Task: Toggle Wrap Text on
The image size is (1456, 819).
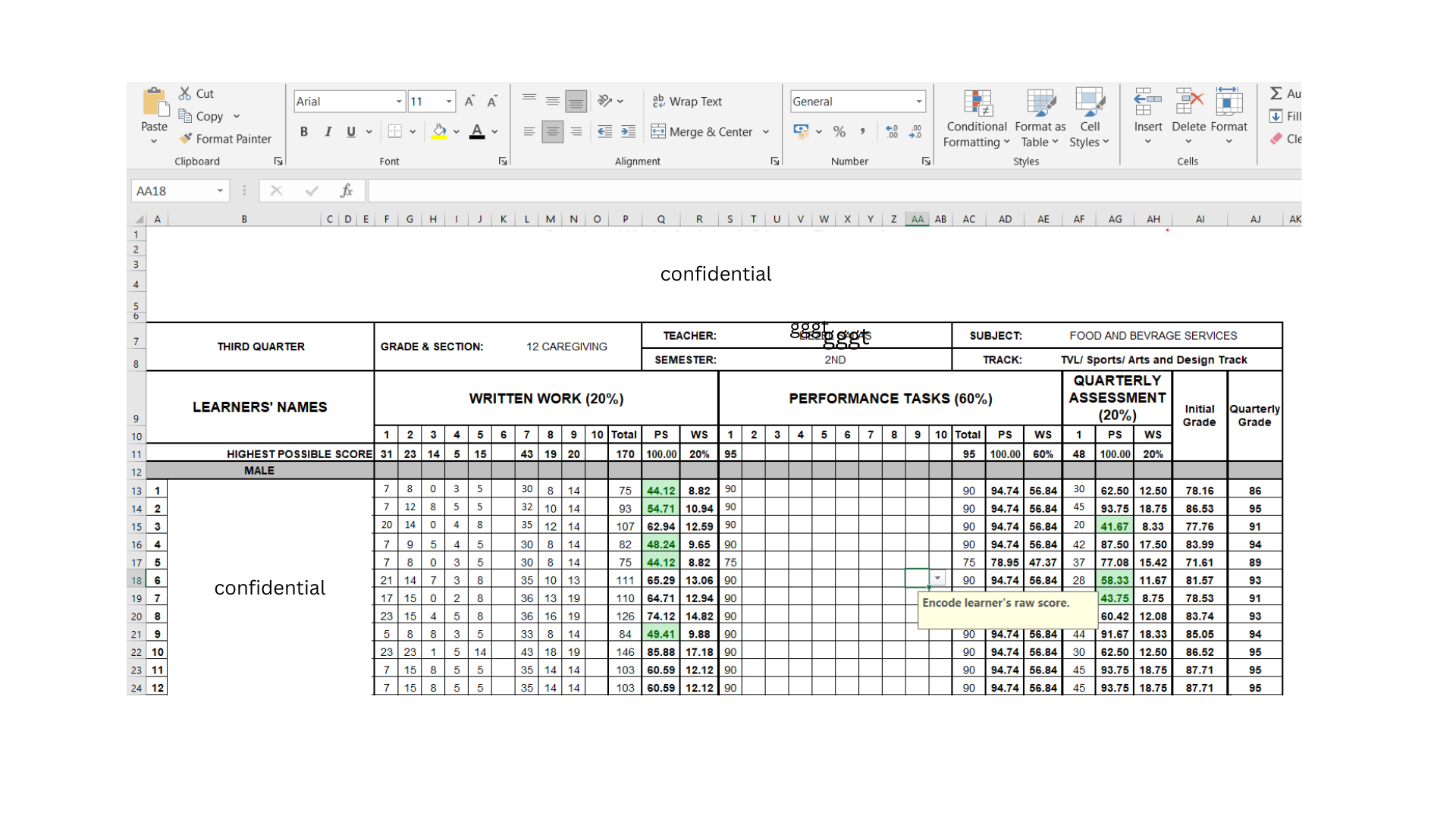Action: click(x=687, y=102)
